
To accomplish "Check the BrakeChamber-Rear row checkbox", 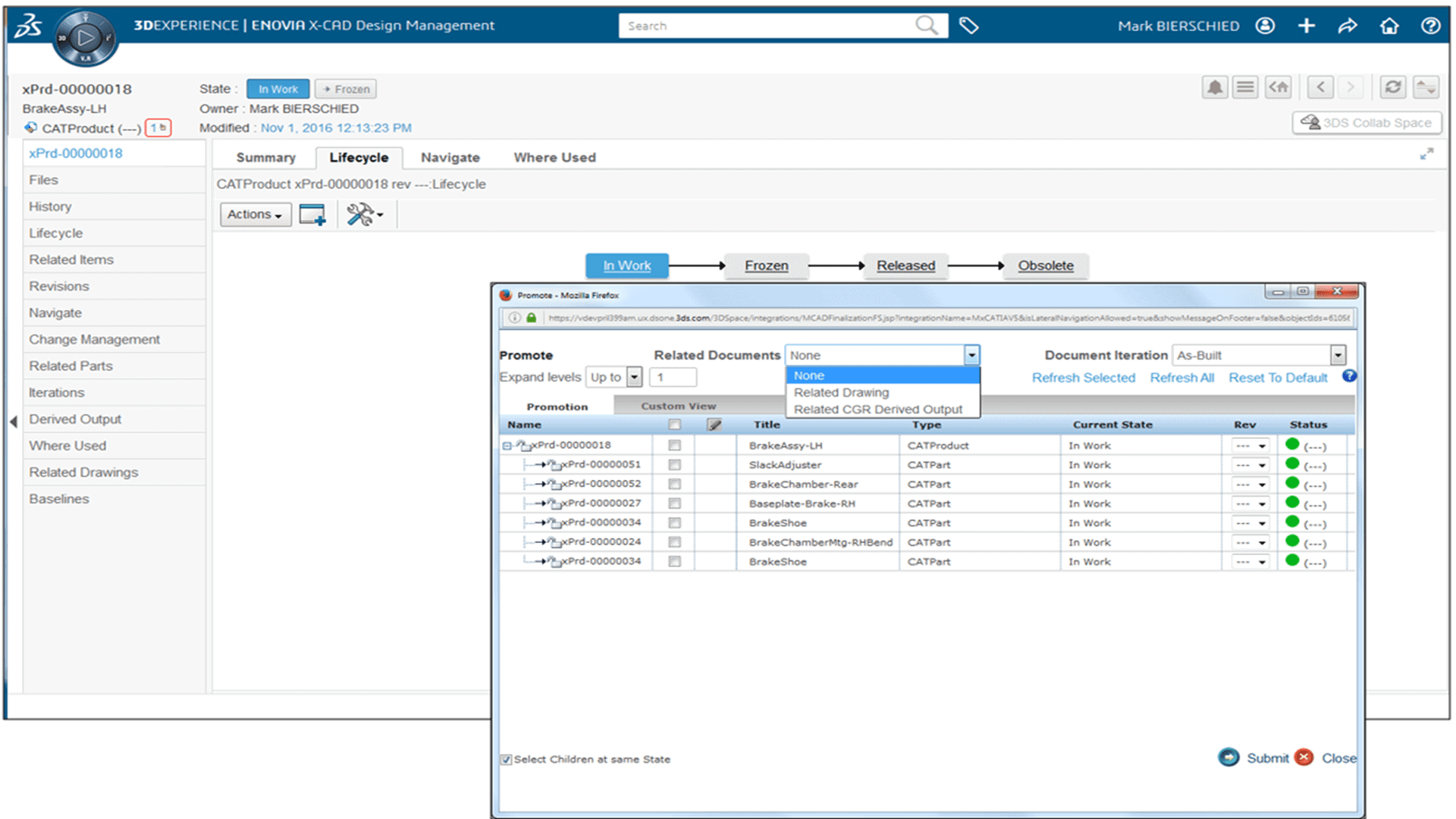I will (x=674, y=484).
